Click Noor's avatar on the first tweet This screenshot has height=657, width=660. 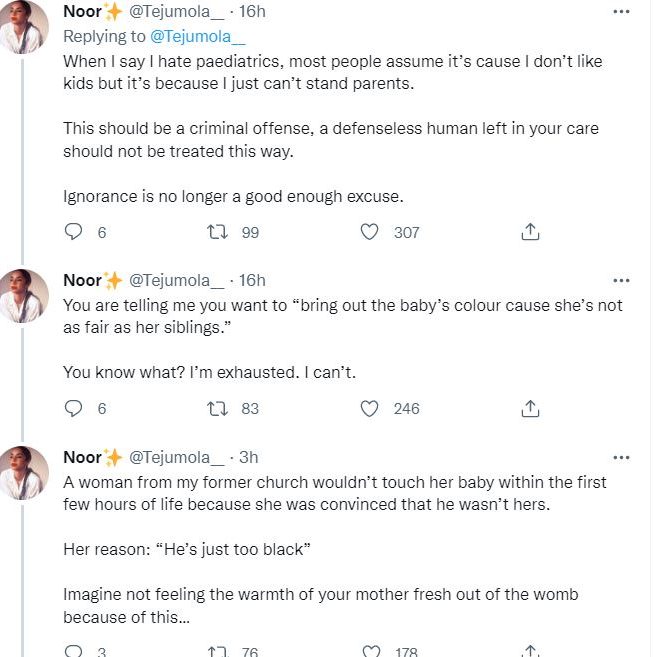click(24, 27)
